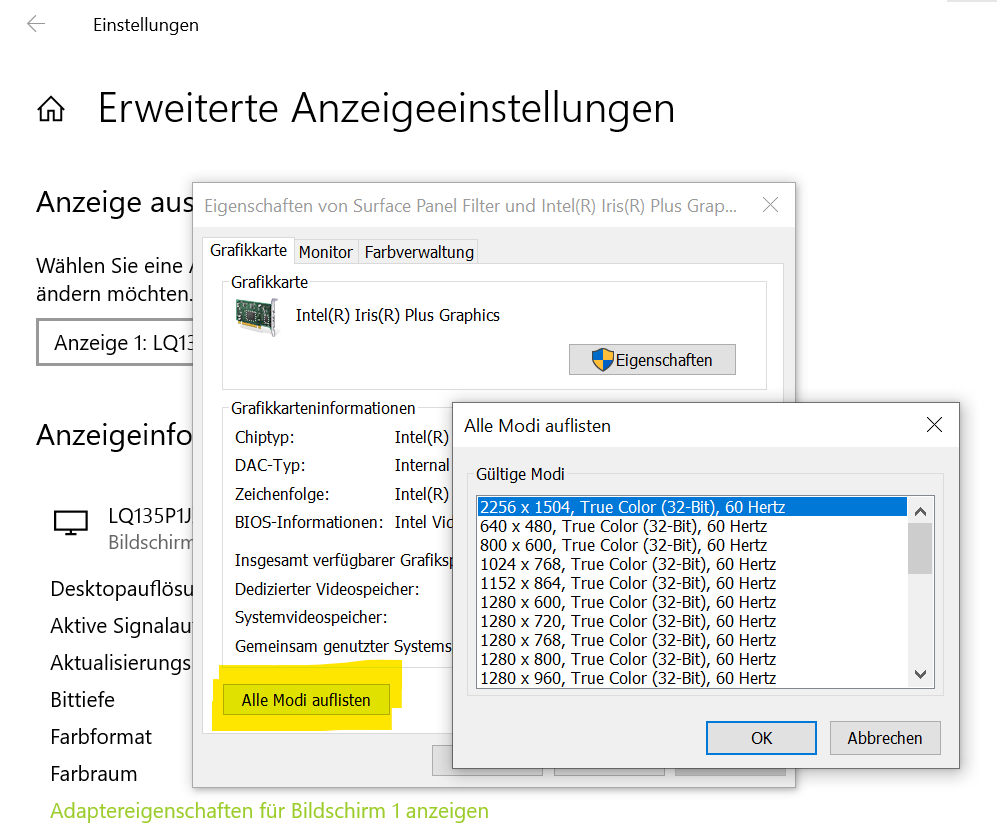
Task: Click the back arrow in Einstellungen
Action: coord(36,24)
